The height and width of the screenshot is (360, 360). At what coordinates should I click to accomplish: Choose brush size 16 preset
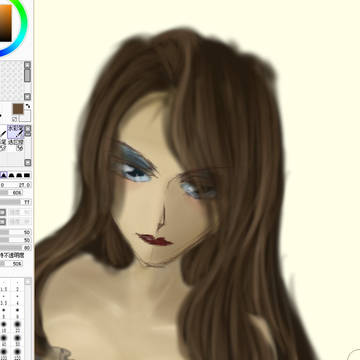pyautogui.click(x=4, y=326)
